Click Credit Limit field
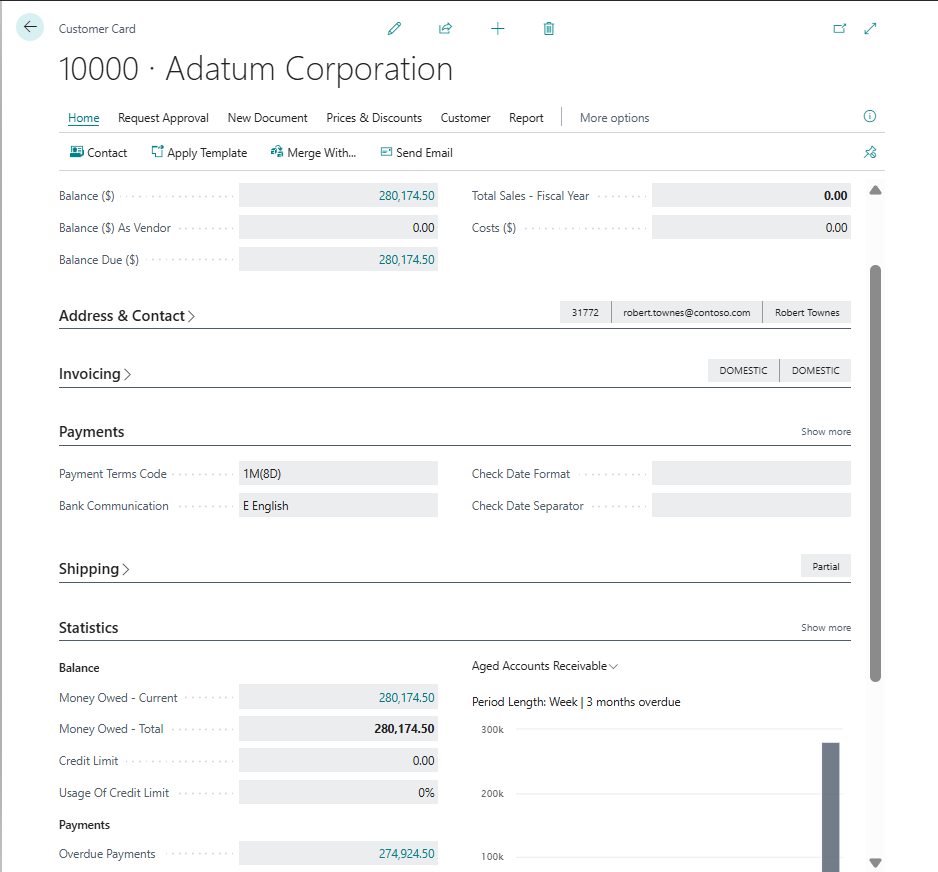 338,761
